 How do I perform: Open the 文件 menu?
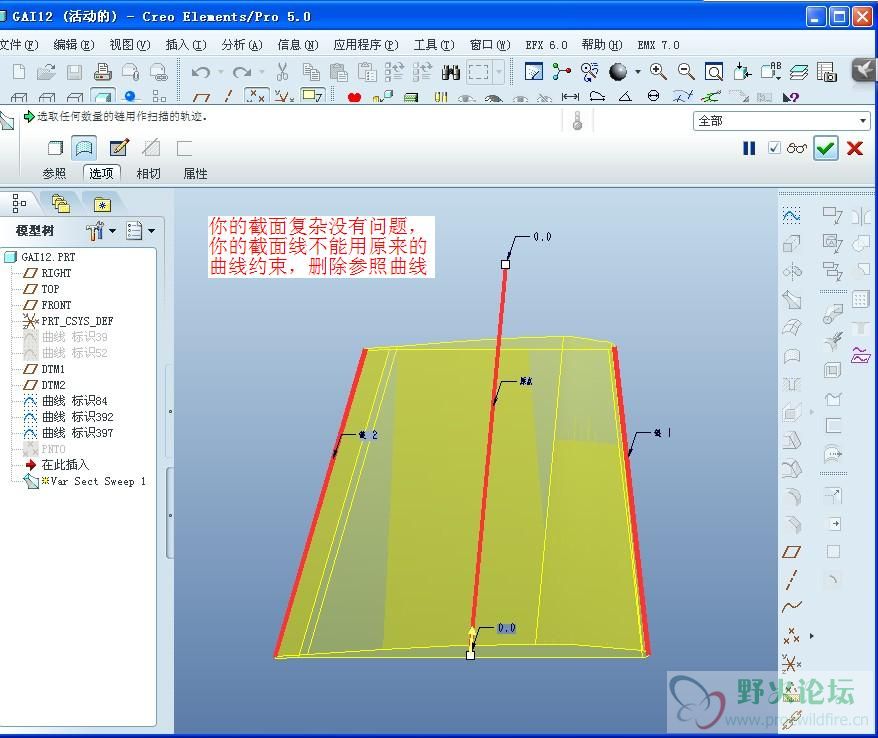18,45
